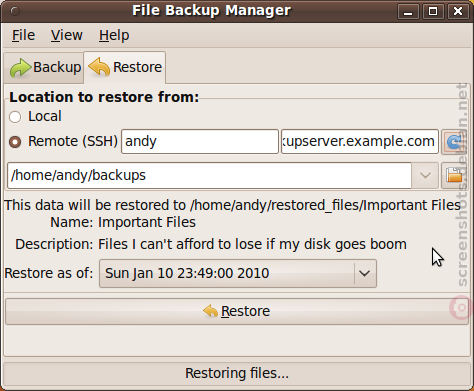Minimize the File Backup Manager window

(408, 12)
